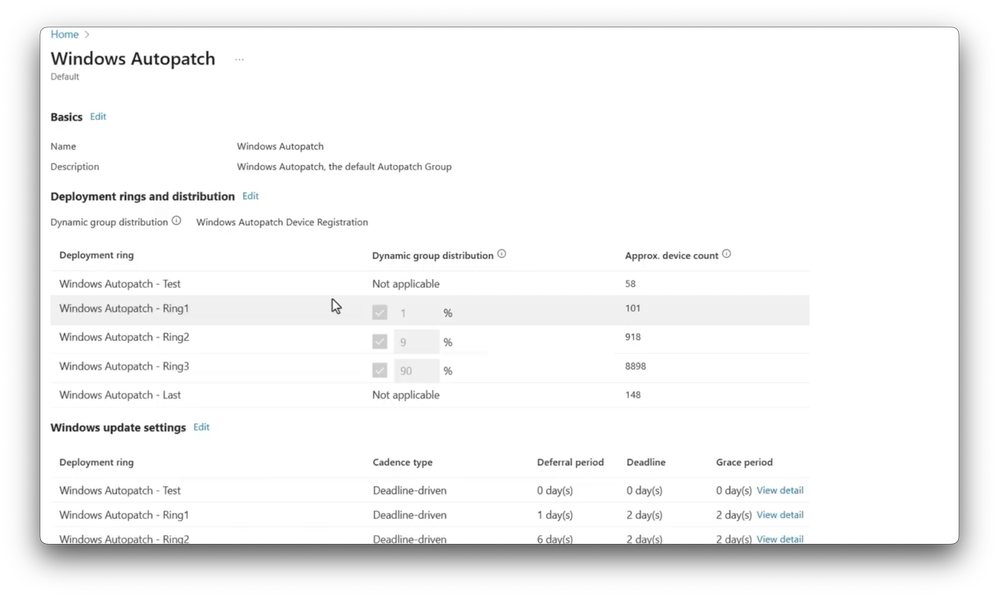The image size is (999, 597).
Task: Click the info icon beside Dynamic group distribution label
Action: 176,221
